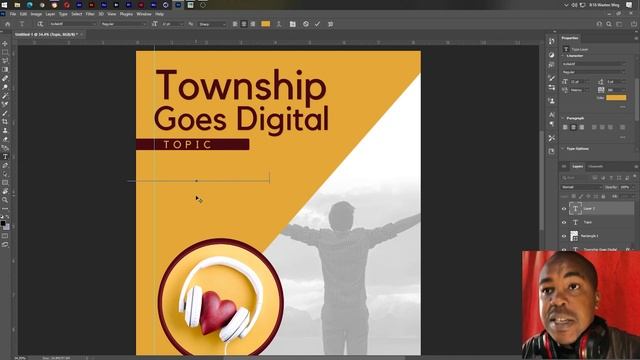Open Photoshop search magnifier top right
The width and height of the screenshot is (640, 360).
(609, 24)
